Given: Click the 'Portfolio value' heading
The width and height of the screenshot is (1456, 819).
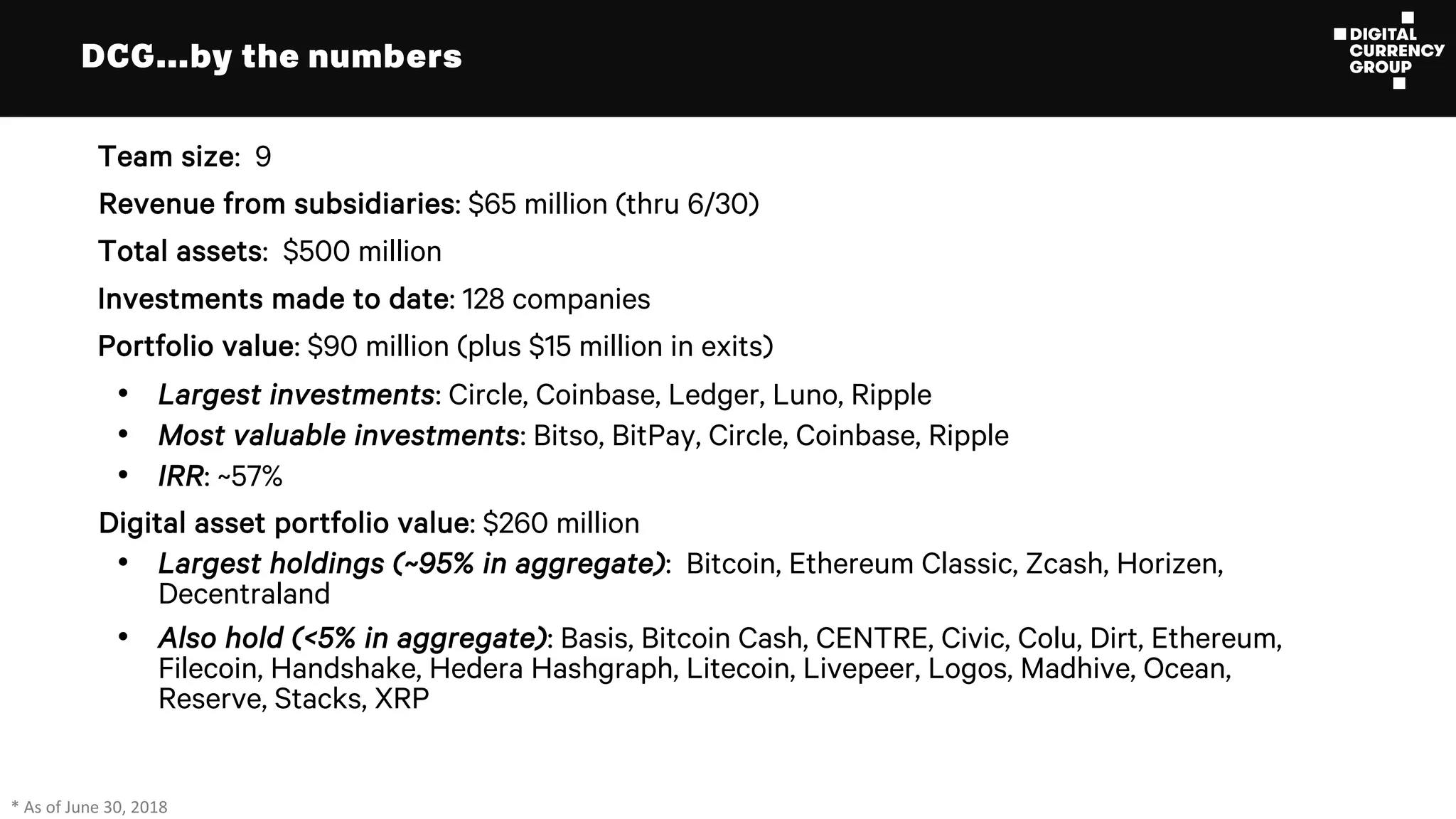Looking at the screenshot, I should pos(196,347).
